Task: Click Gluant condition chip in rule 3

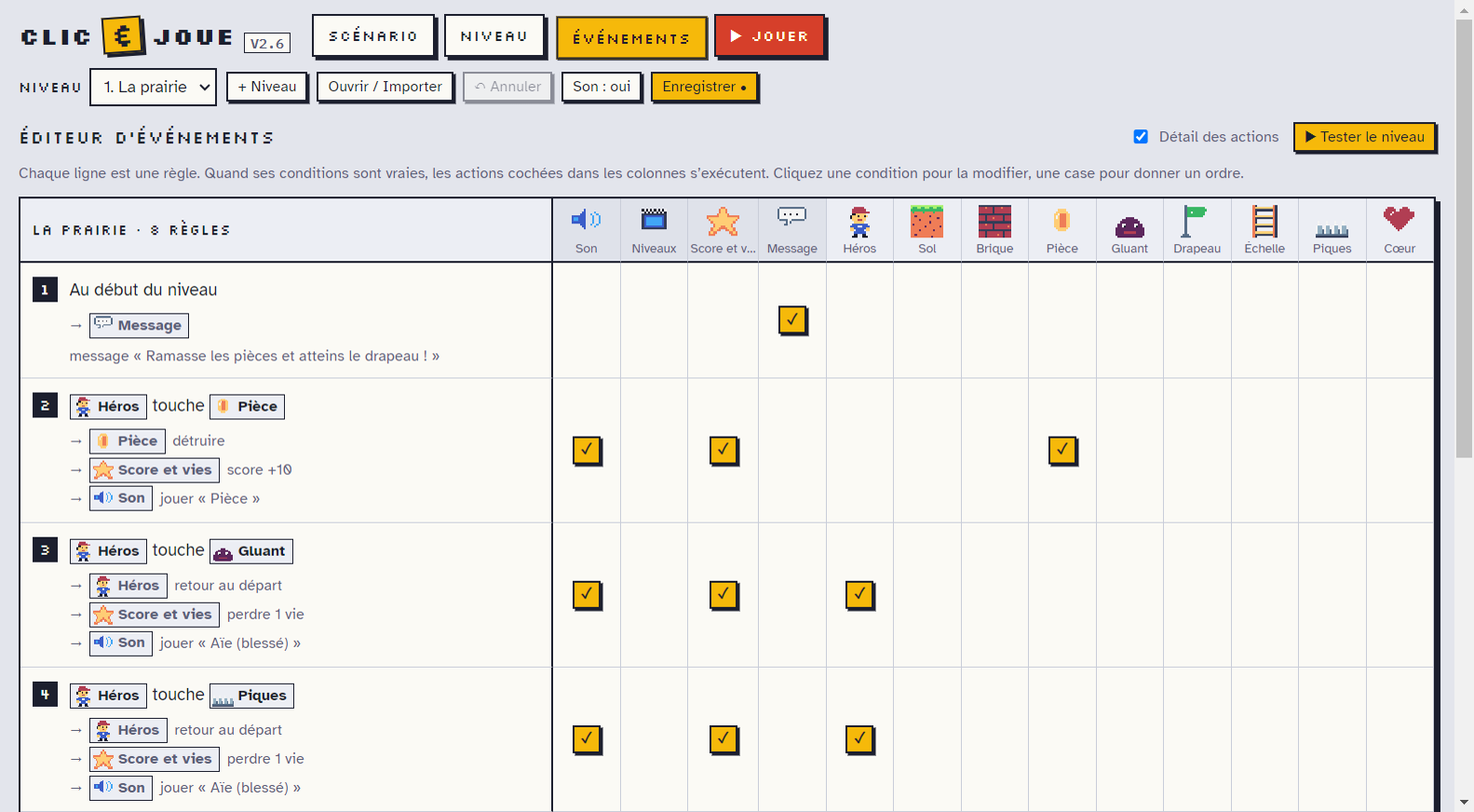Action: coord(250,551)
